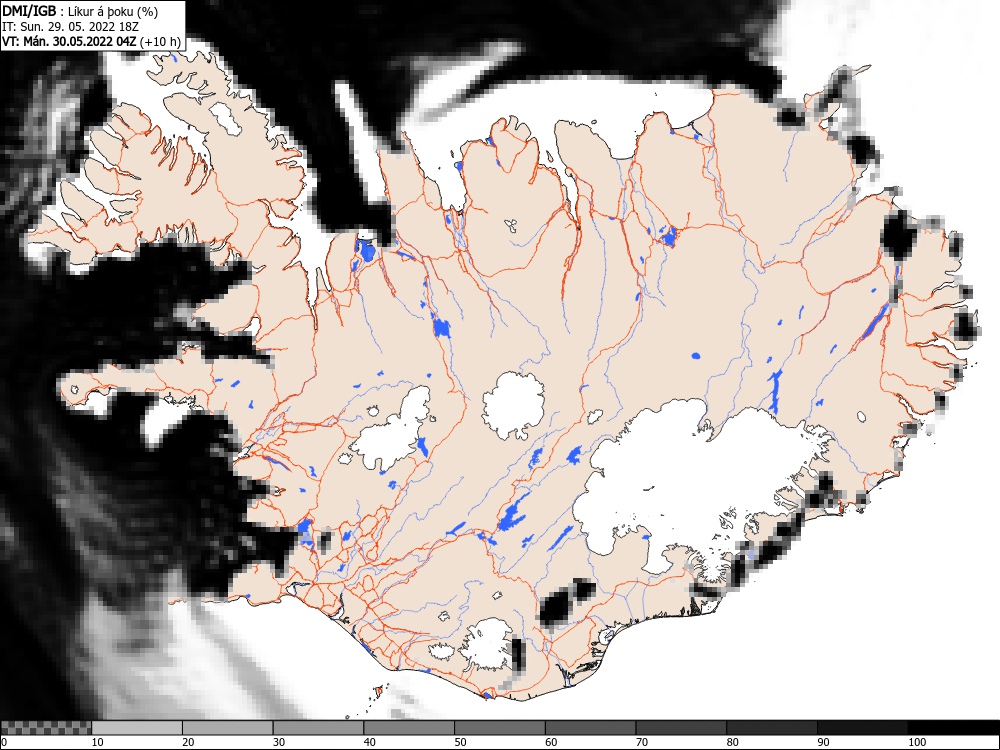Pick the checkered 0–10 legend swatch
This screenshot has width=1000, height=750.
point(46,728)
